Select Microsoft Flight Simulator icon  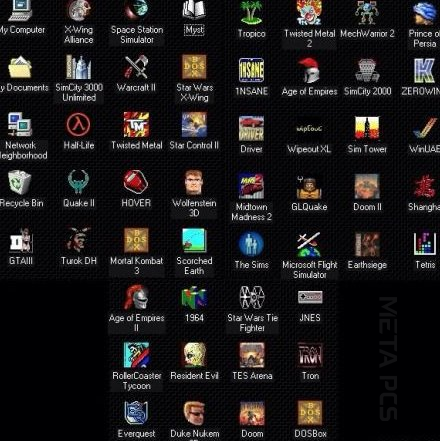[x=309, y=244]
